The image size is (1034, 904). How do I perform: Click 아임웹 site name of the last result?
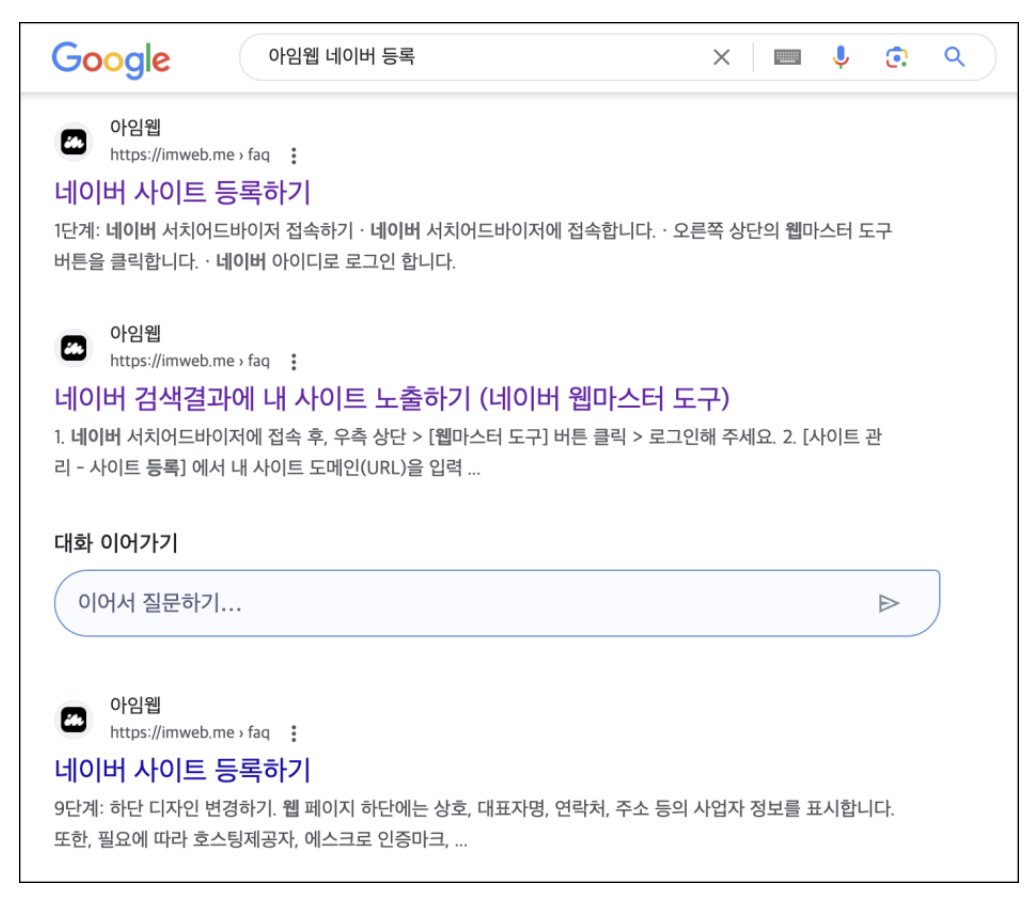click(135, 705)
